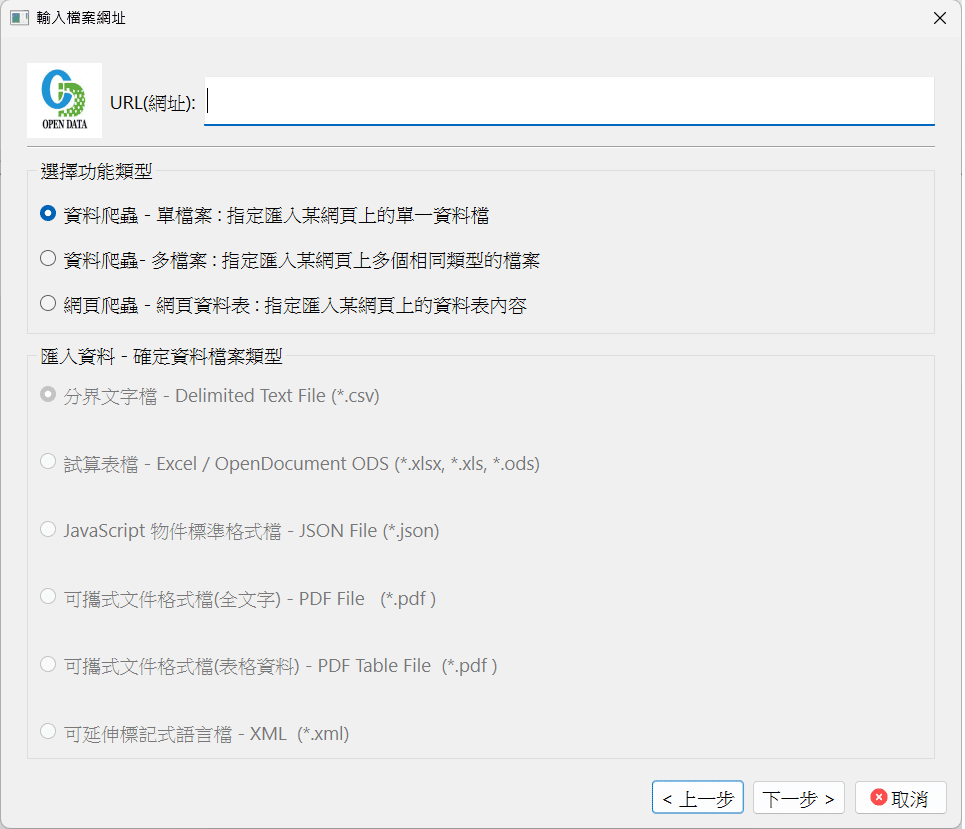Select 網頁爬蟲 - 網頁資料表 web table crawler option
The height and width of the screenshot is (829, 965).
[x=47, y=304]
